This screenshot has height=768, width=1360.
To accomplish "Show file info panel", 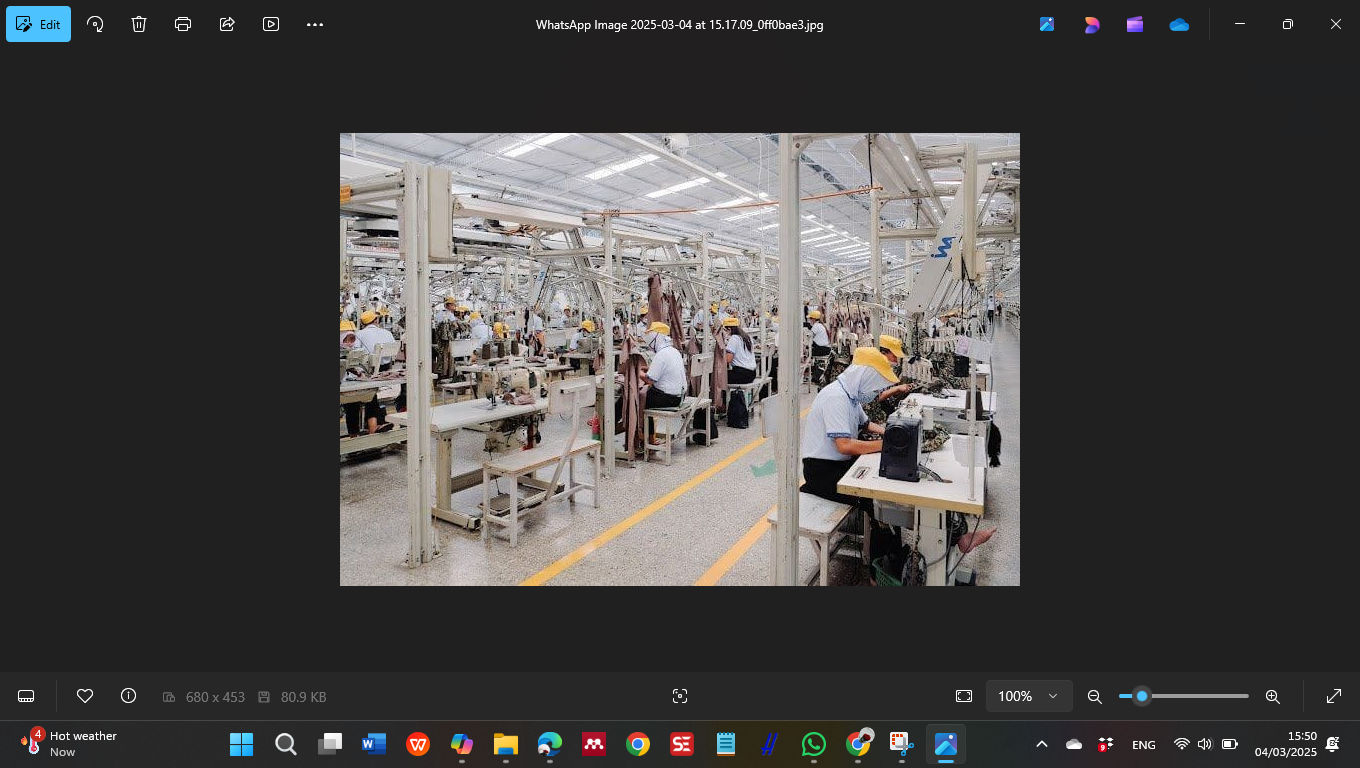I will click(x=128, y=696).
